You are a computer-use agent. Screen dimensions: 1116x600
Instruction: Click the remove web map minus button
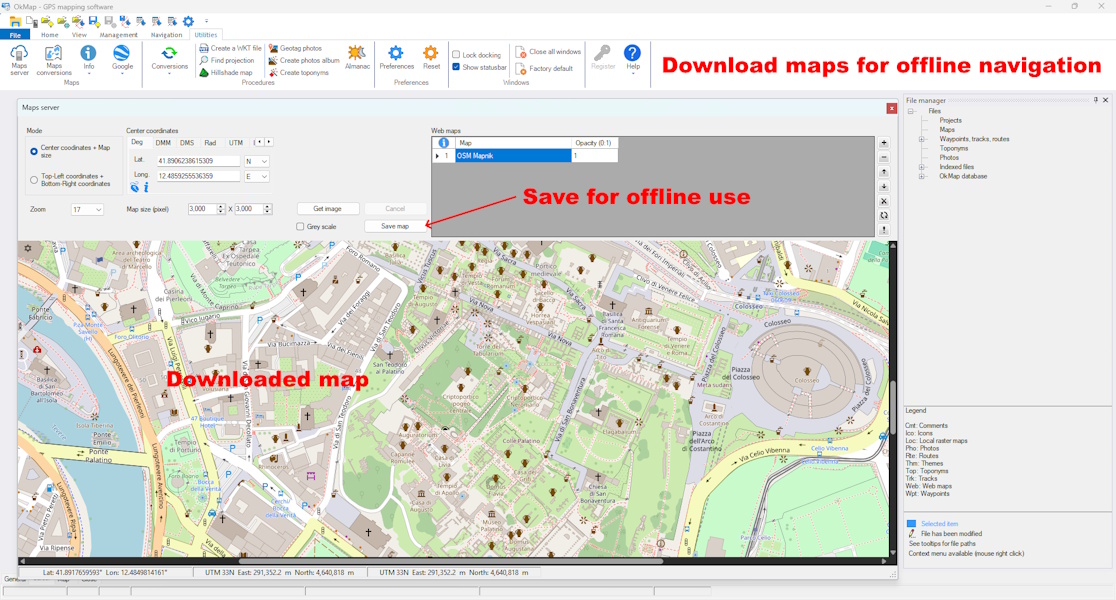[x=884, y=157]
